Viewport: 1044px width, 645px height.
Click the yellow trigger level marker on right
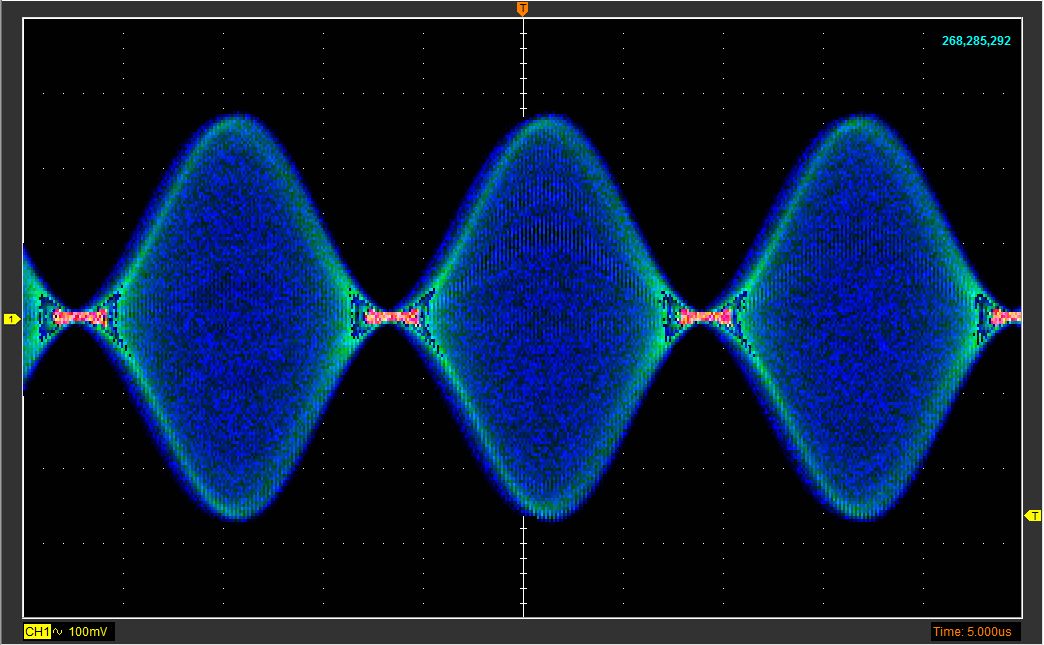[1033, 515]
